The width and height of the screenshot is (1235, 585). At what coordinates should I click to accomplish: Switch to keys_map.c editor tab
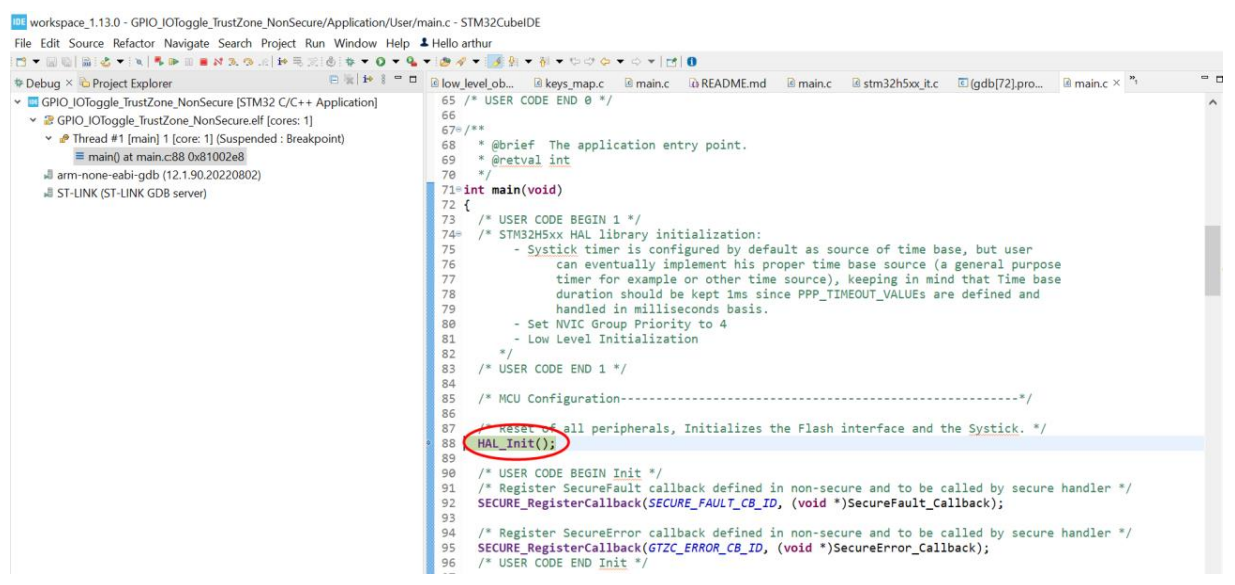(570, 83)
